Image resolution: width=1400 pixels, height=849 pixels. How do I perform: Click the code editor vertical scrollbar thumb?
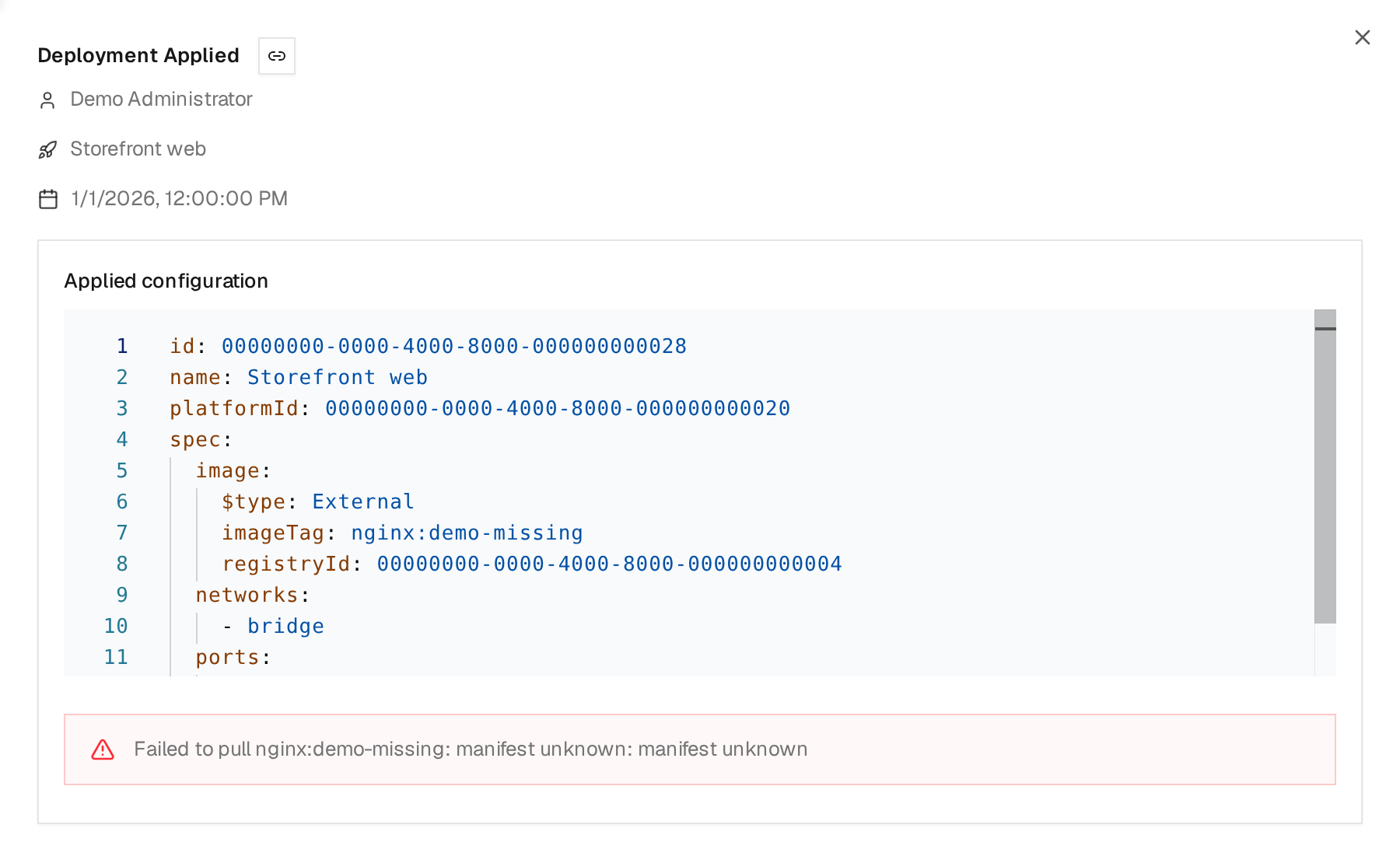click(x=1325, y=466)
